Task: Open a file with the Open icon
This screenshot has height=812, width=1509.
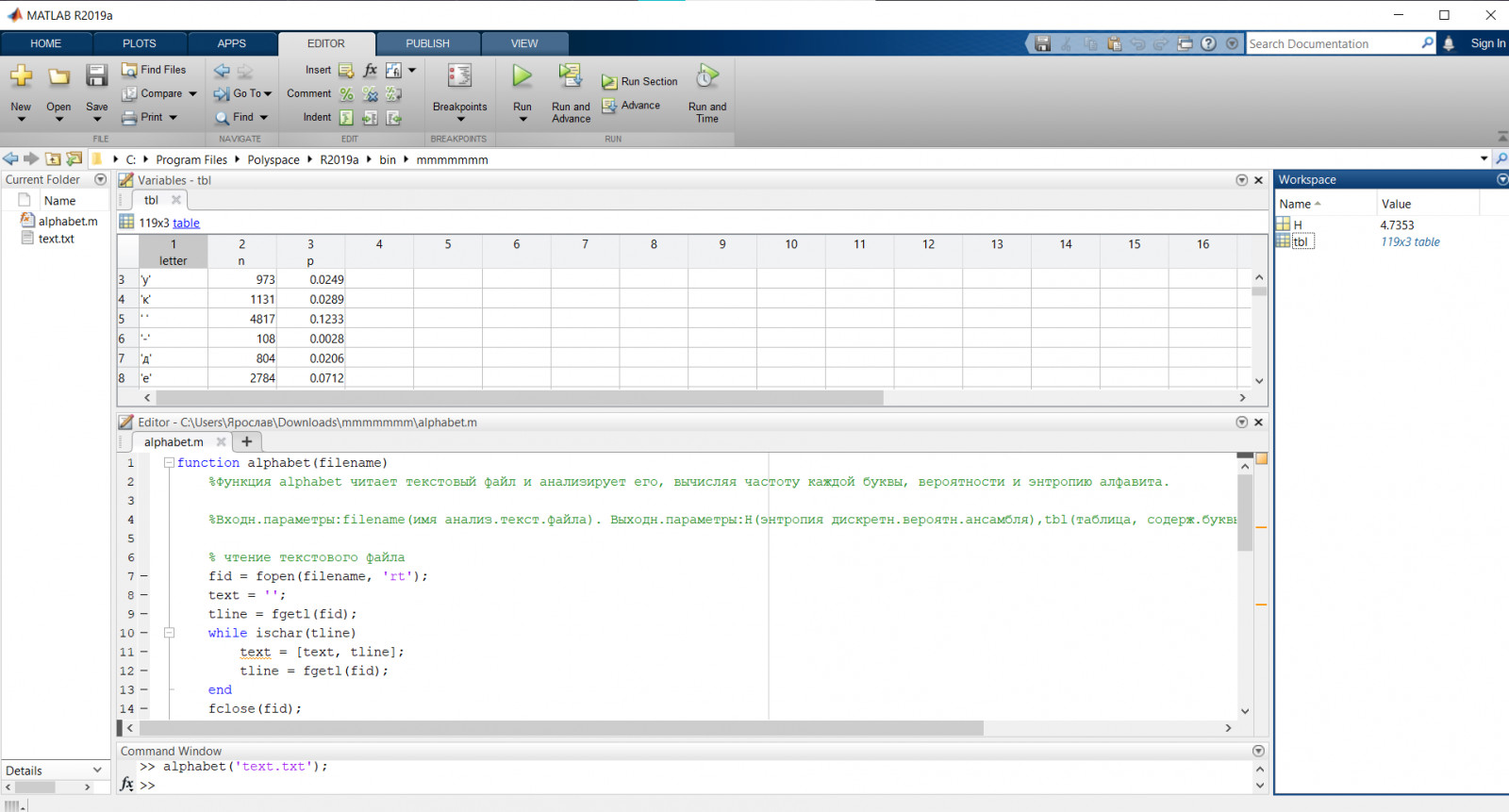Action: point(58,76)
